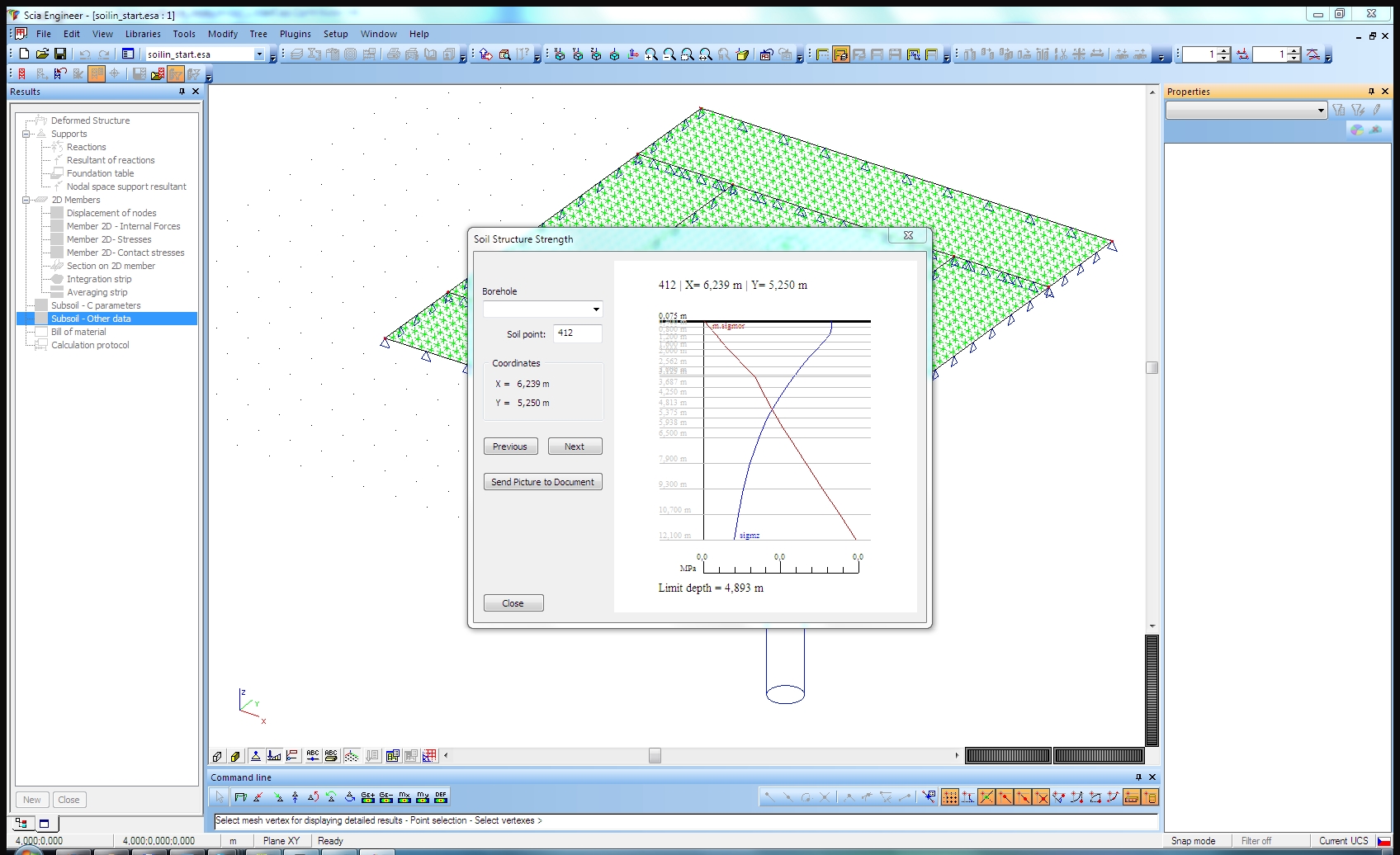
Task: Collapse the 2D Members tree node
Action: tap(26, 200)
